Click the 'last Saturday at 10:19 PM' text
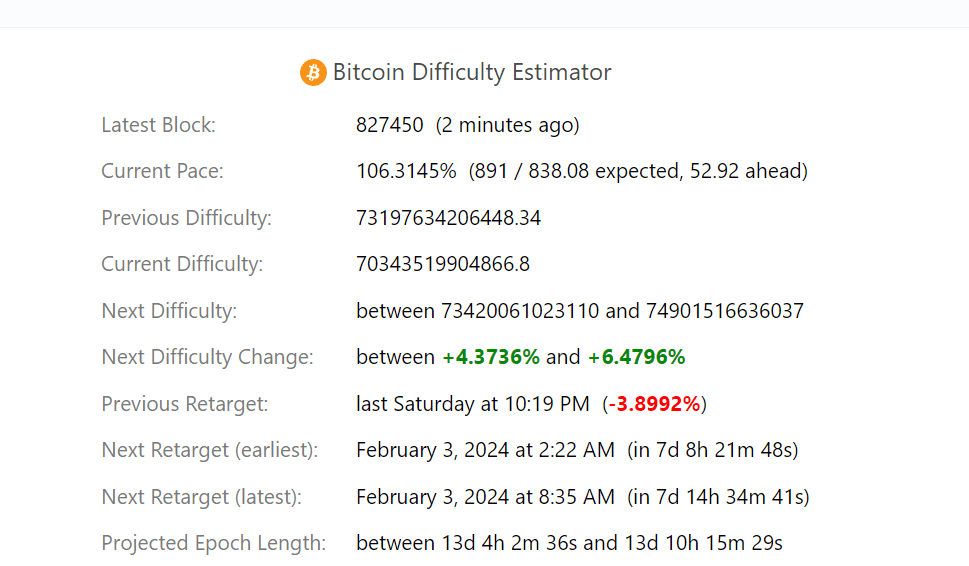 [x=473, y=403]
